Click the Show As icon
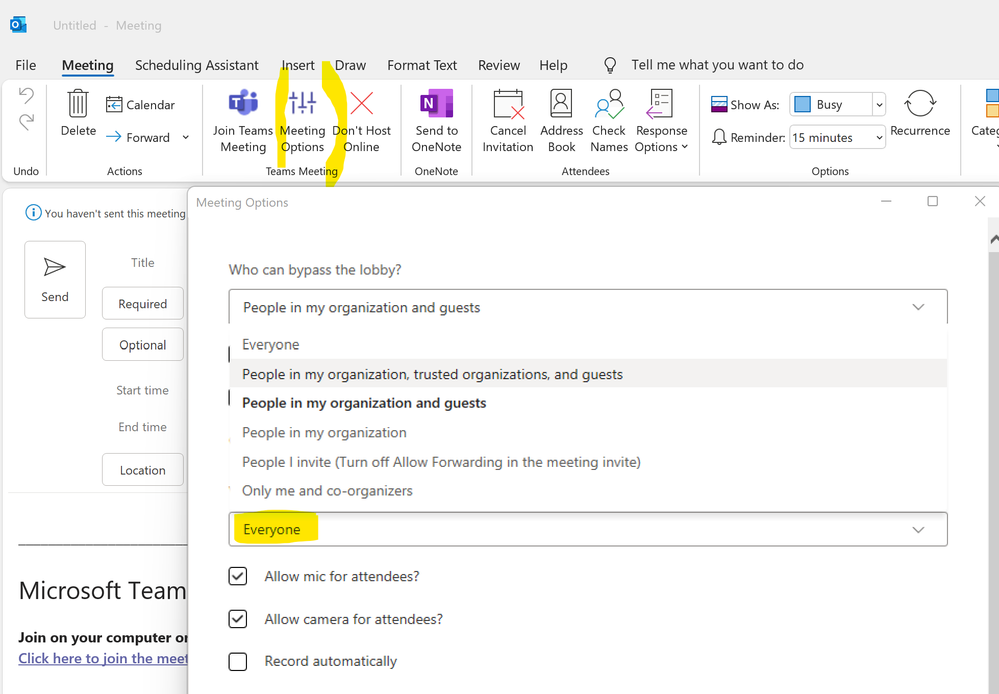 pyautogui.click(x=719, y=104)
